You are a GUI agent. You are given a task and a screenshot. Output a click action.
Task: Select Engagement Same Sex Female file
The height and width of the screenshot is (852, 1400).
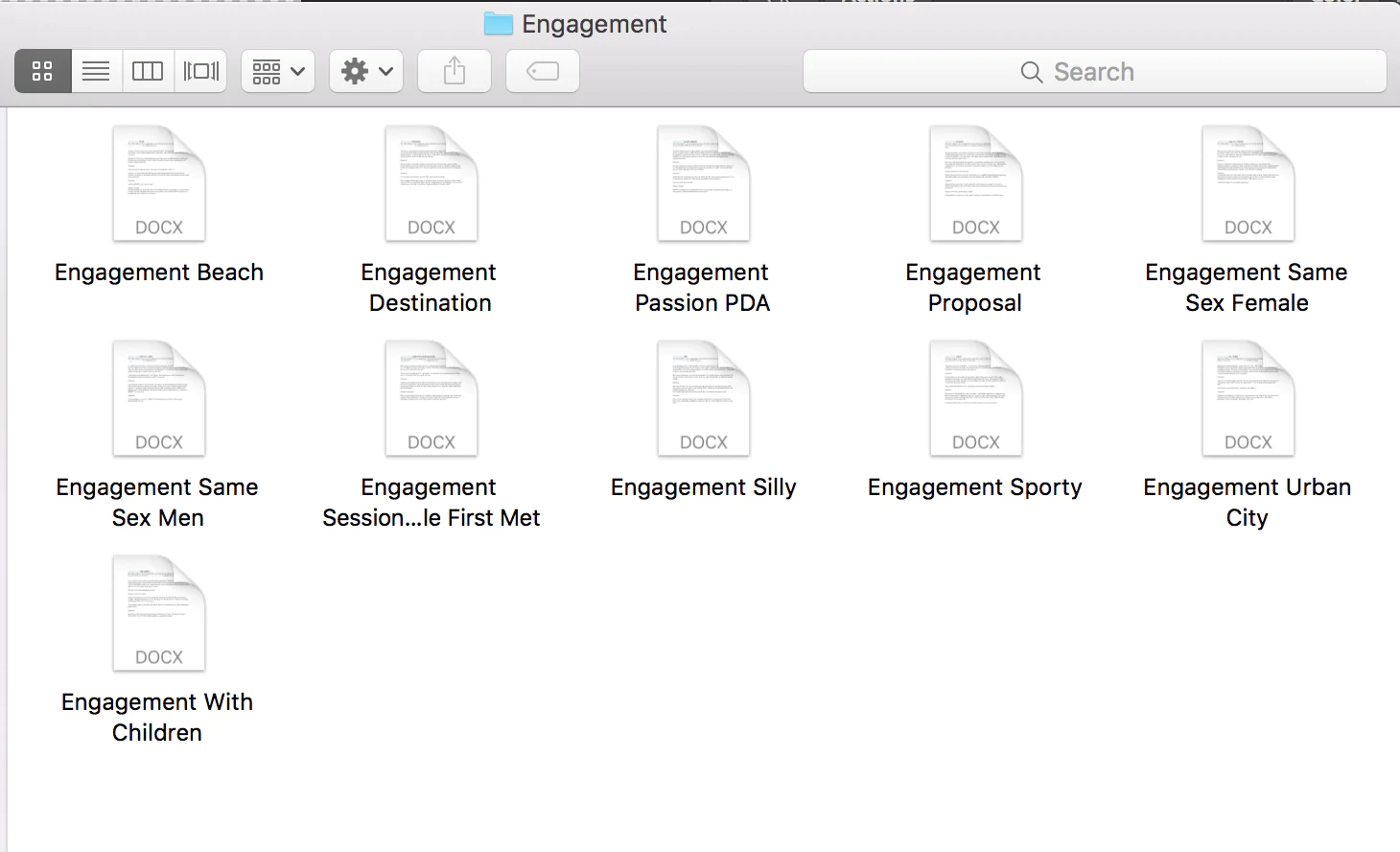pos(1248,183)
